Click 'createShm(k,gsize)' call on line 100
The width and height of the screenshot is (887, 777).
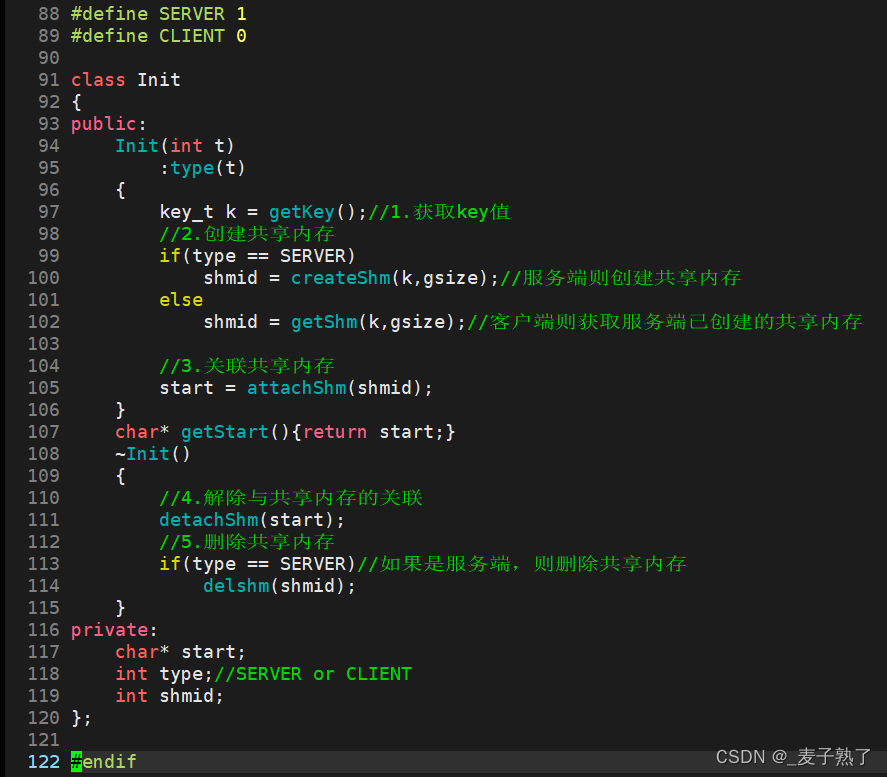point(389,278)
